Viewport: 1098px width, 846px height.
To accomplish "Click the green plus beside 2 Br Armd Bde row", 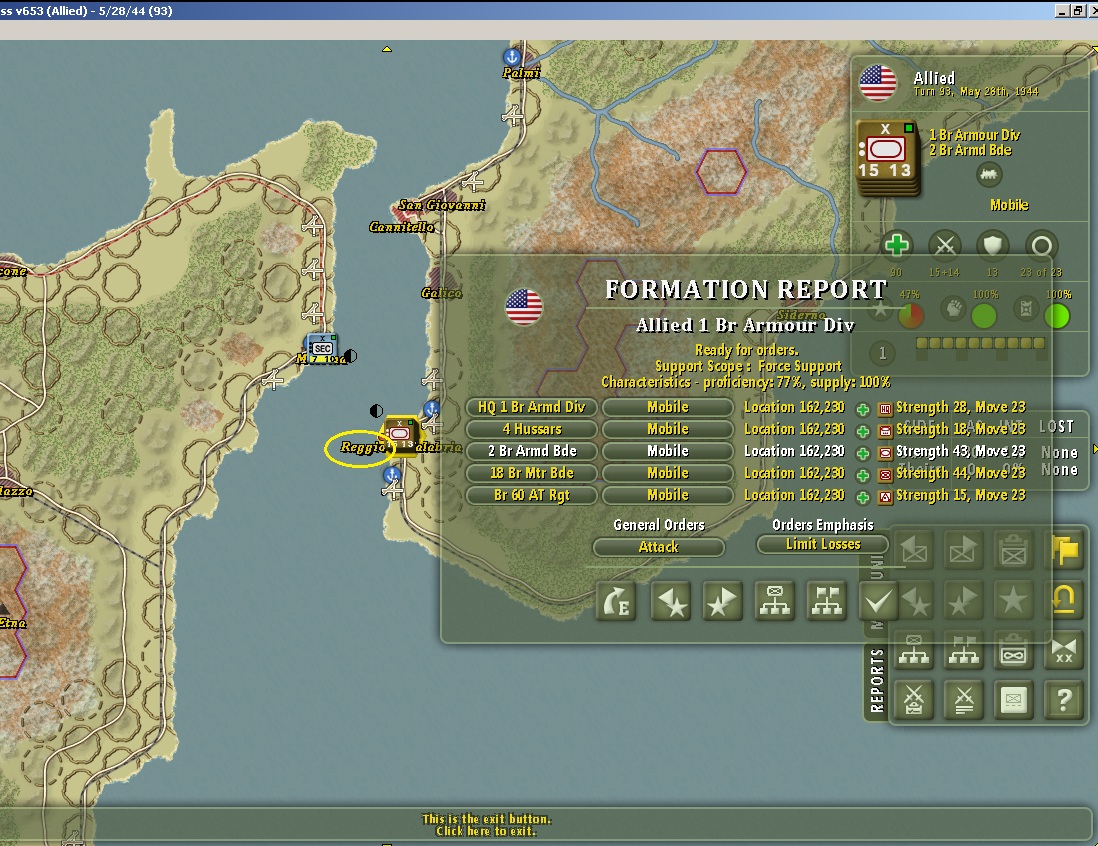I will coord(863,453).
